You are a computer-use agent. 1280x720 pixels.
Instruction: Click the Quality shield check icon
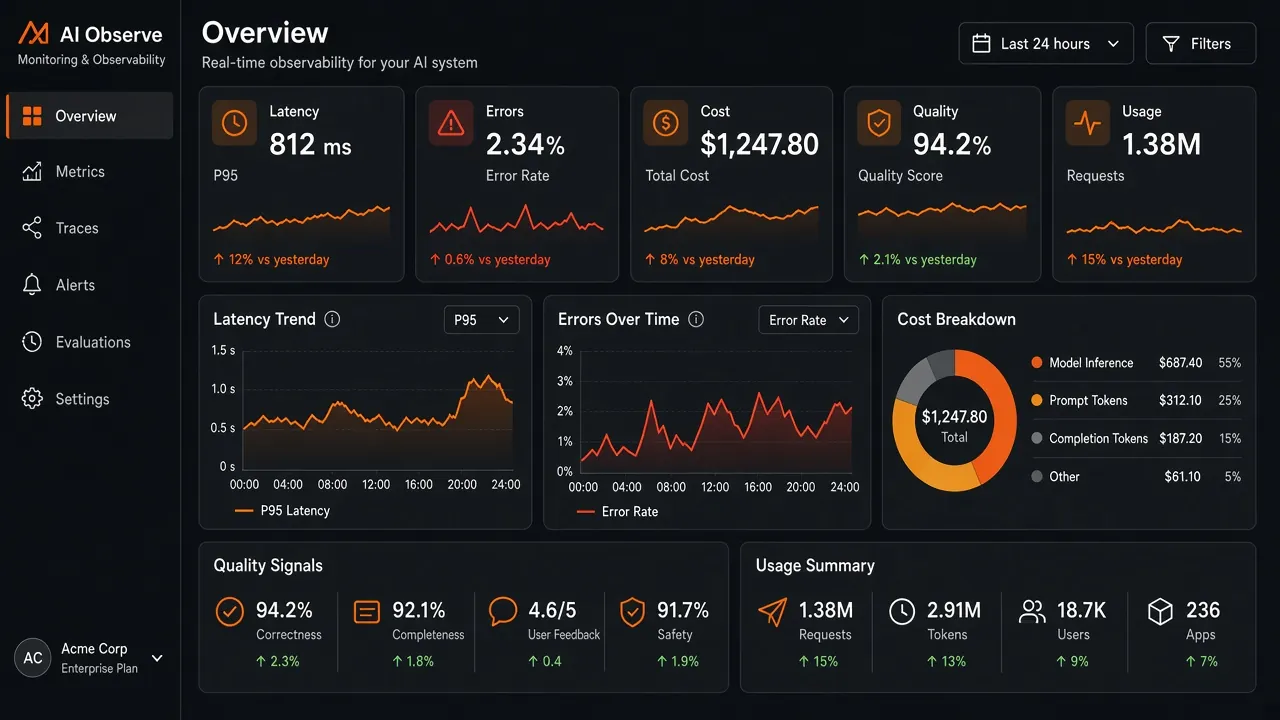[x=879, y=123]
